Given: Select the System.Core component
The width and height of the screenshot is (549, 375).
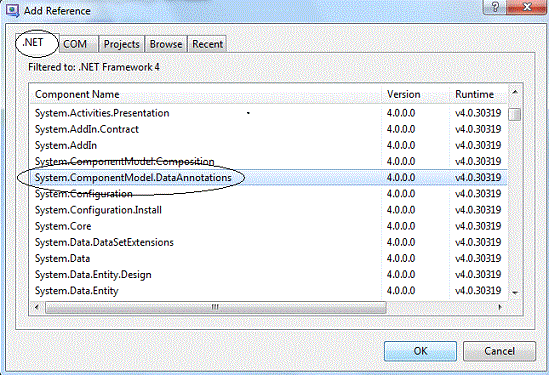Looking at the screenshot, I should (x=269, y=226).
